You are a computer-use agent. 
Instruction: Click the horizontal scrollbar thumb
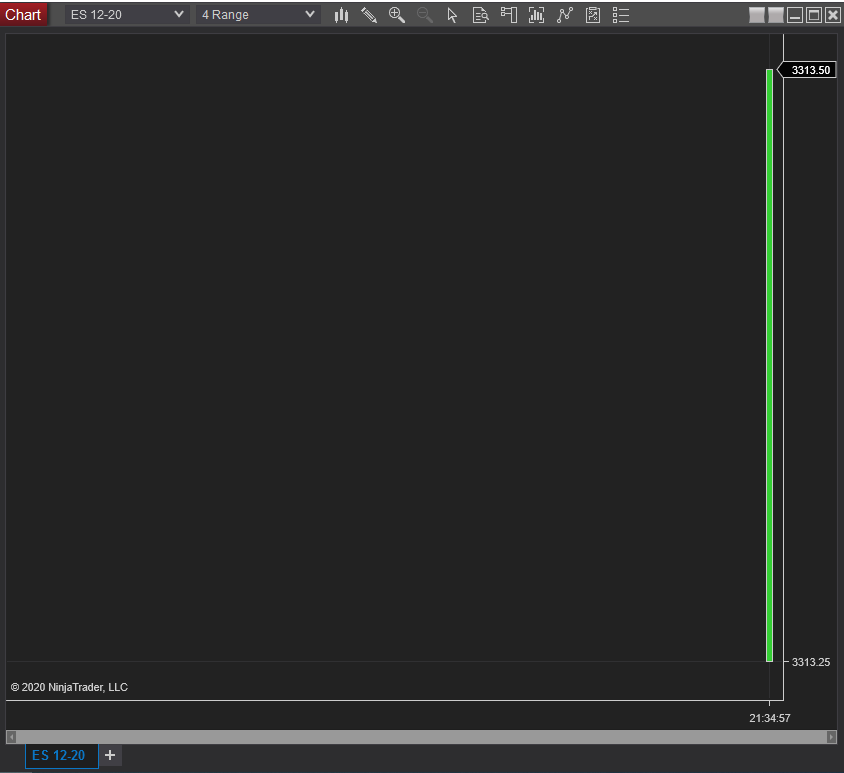(421, 736)
